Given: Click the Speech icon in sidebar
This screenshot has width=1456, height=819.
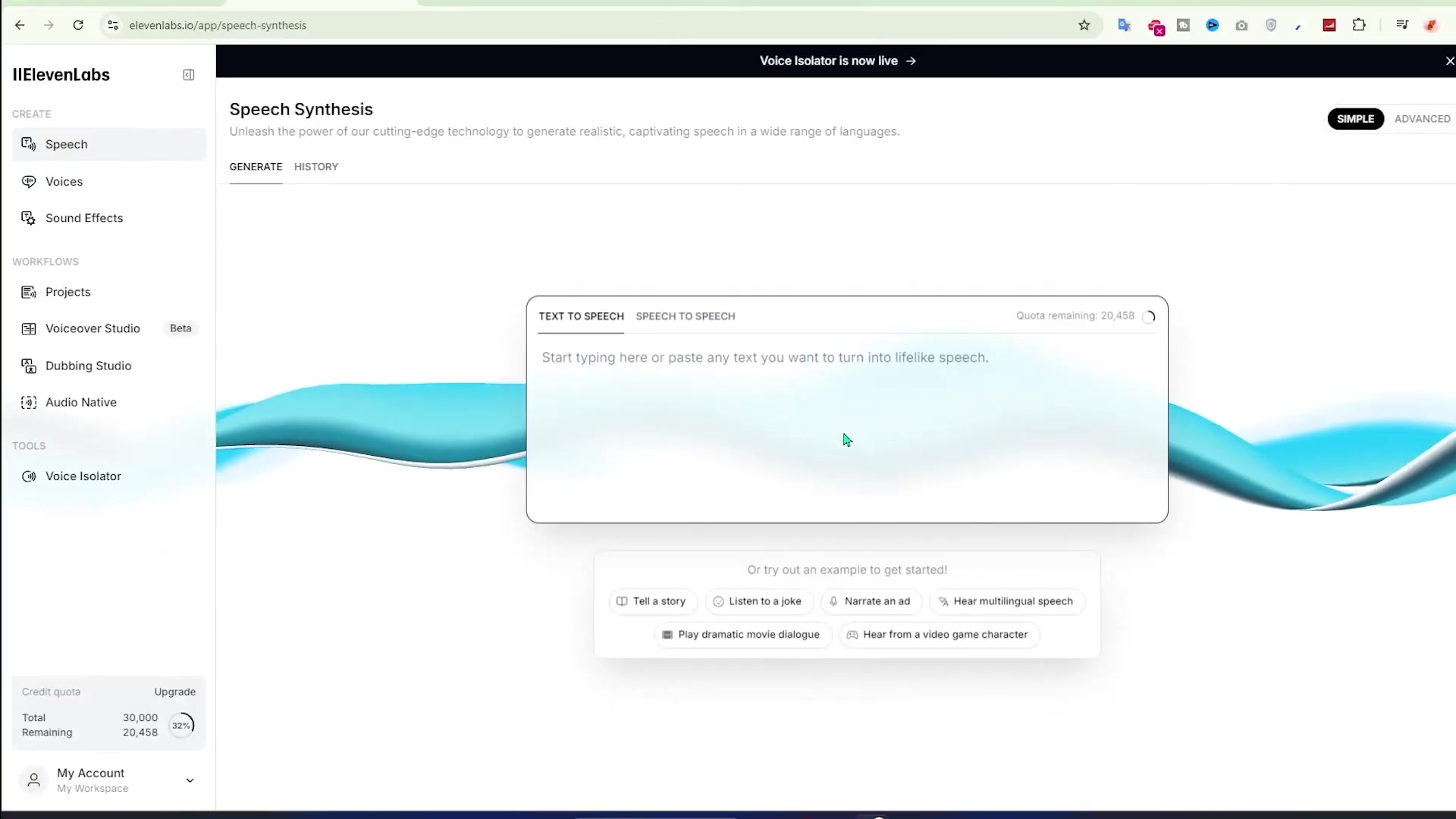Looking at the screenshot, I should coord(29,144).
